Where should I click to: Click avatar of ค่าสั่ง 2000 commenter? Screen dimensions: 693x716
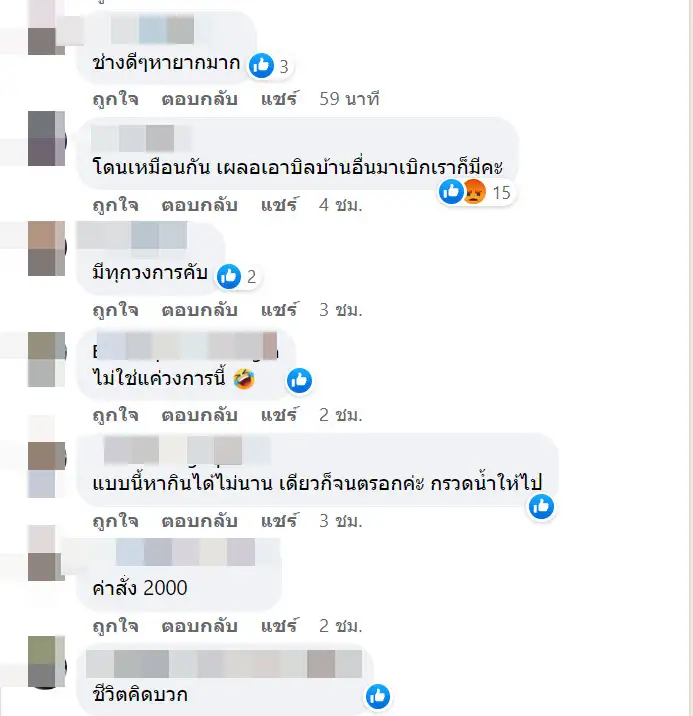click(x=47, y=553)
